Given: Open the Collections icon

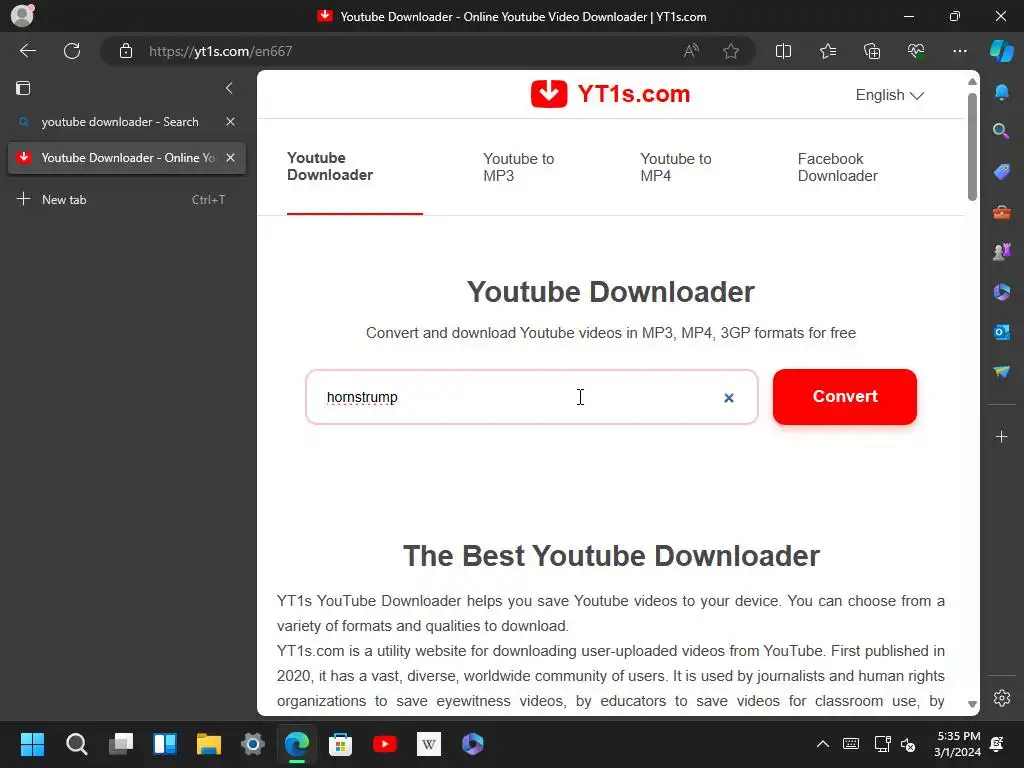Looking at the screenshot, I should click(872, 51).
